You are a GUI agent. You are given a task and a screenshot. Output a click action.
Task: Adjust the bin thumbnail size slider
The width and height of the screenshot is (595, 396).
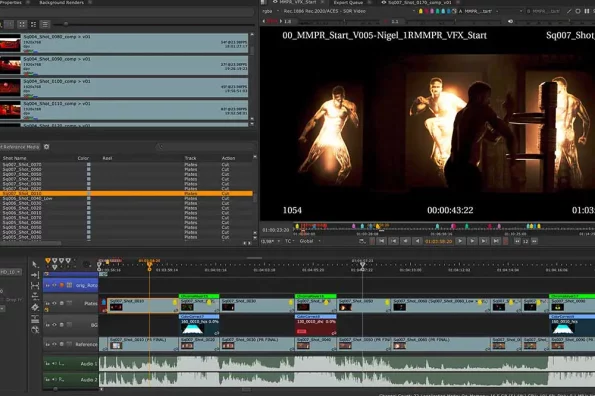pyautogui.click(x=66, y=24)
